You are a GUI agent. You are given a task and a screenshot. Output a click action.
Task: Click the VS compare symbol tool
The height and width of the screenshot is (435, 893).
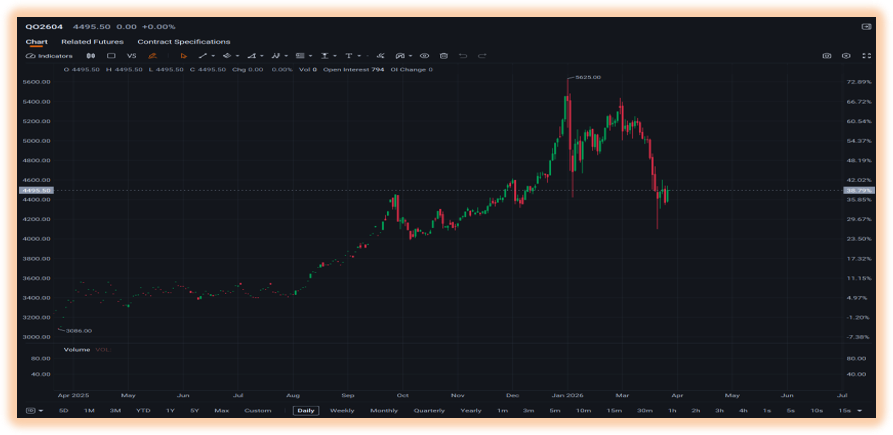(x=132, y=56)
